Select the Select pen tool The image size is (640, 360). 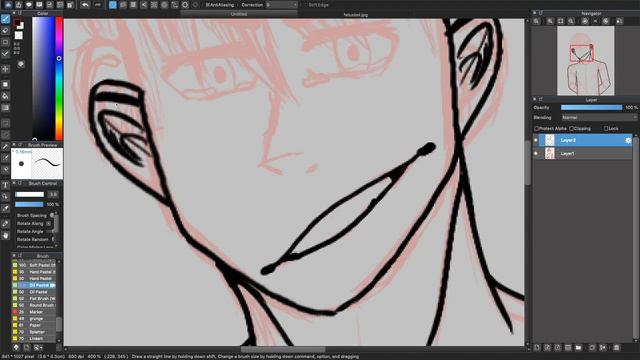5,158
